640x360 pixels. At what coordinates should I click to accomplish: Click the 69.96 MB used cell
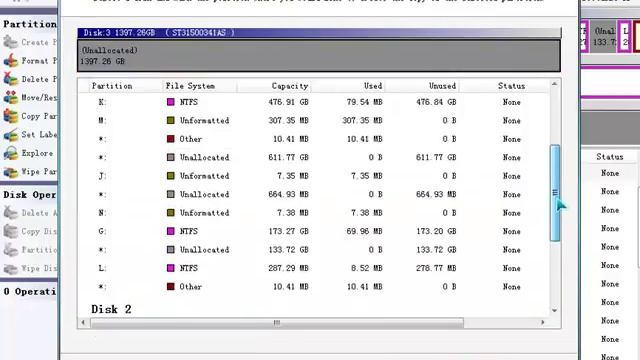pyautogui.click(x=364, y=231)
